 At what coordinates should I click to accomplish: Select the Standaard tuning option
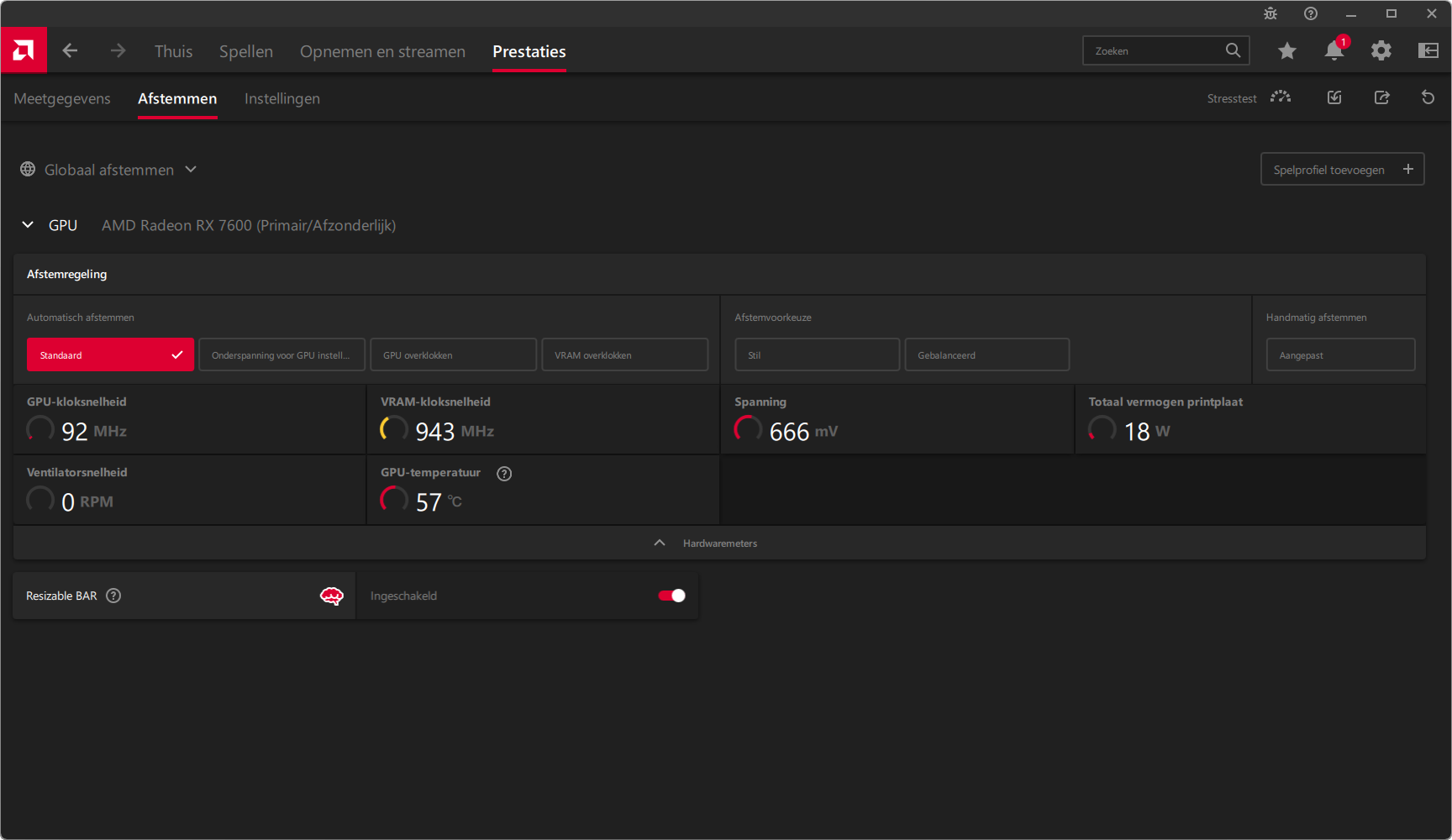click(110, 354)
